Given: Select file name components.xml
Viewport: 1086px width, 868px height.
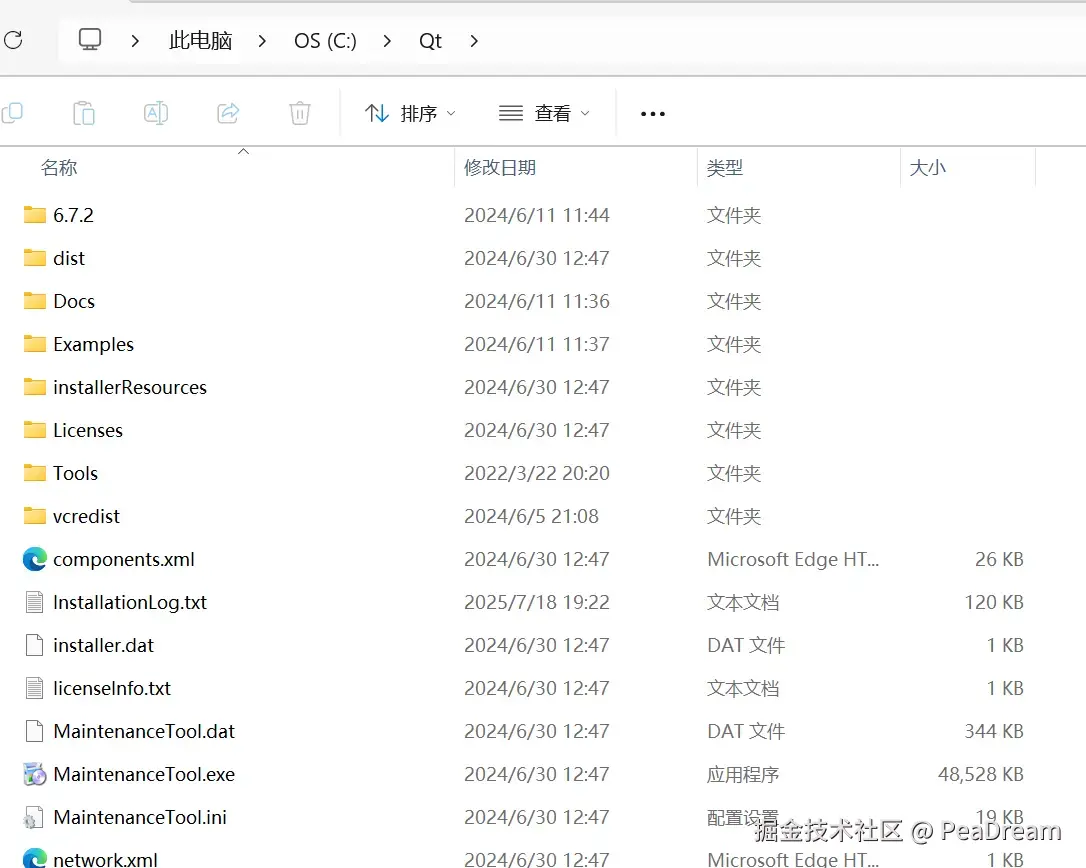Looking at the screenshot, I should click(x=124, y=559).
